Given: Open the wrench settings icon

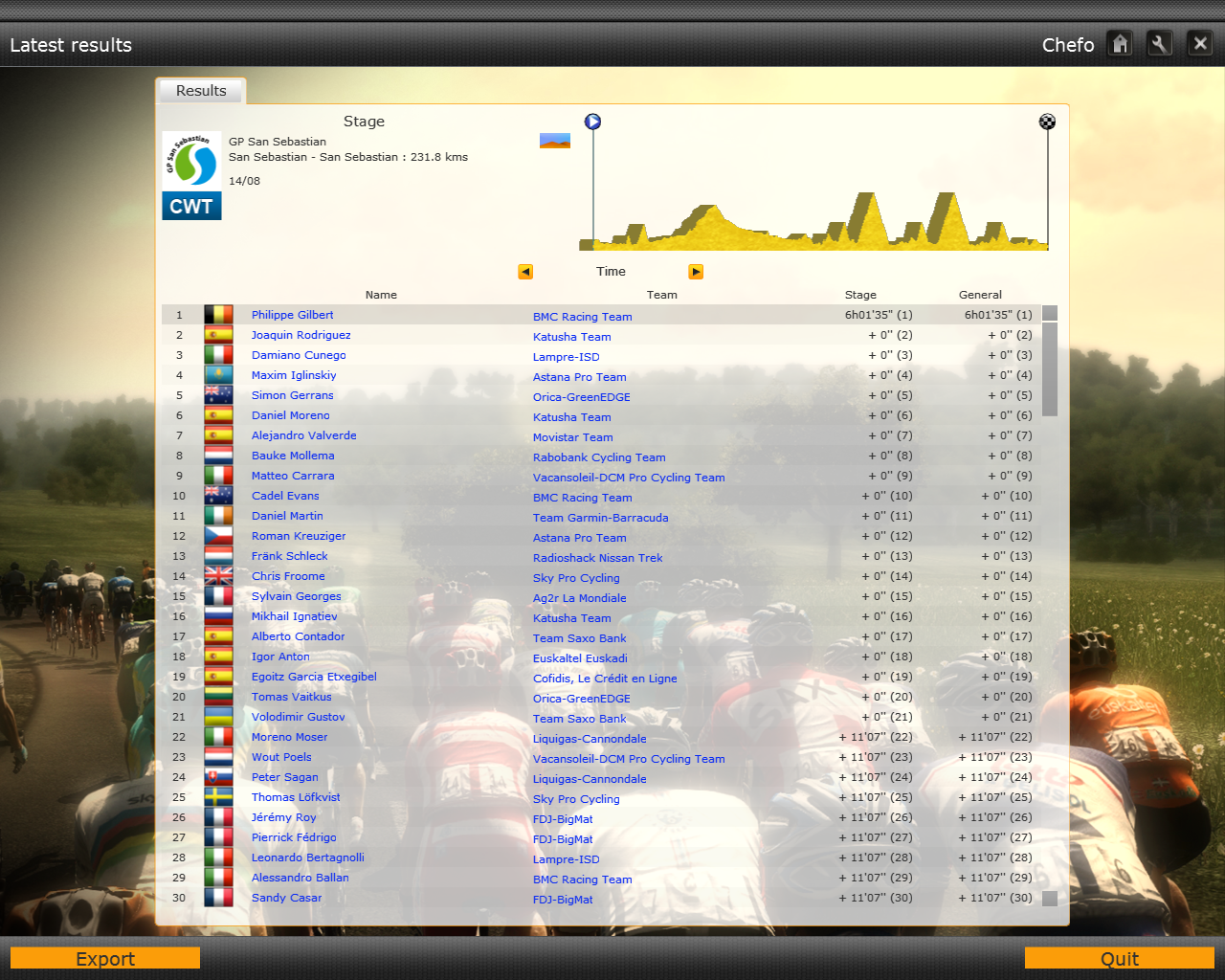Looking at the screenshot, I should (1160, 44).
